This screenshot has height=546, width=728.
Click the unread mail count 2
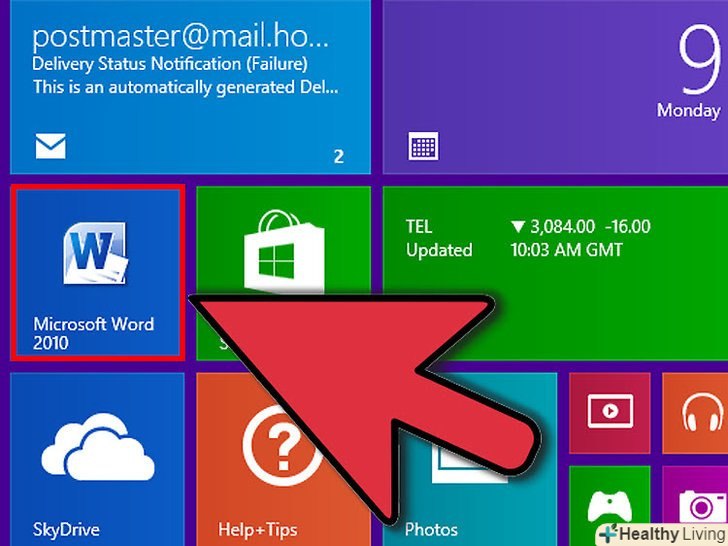(339, 156)
